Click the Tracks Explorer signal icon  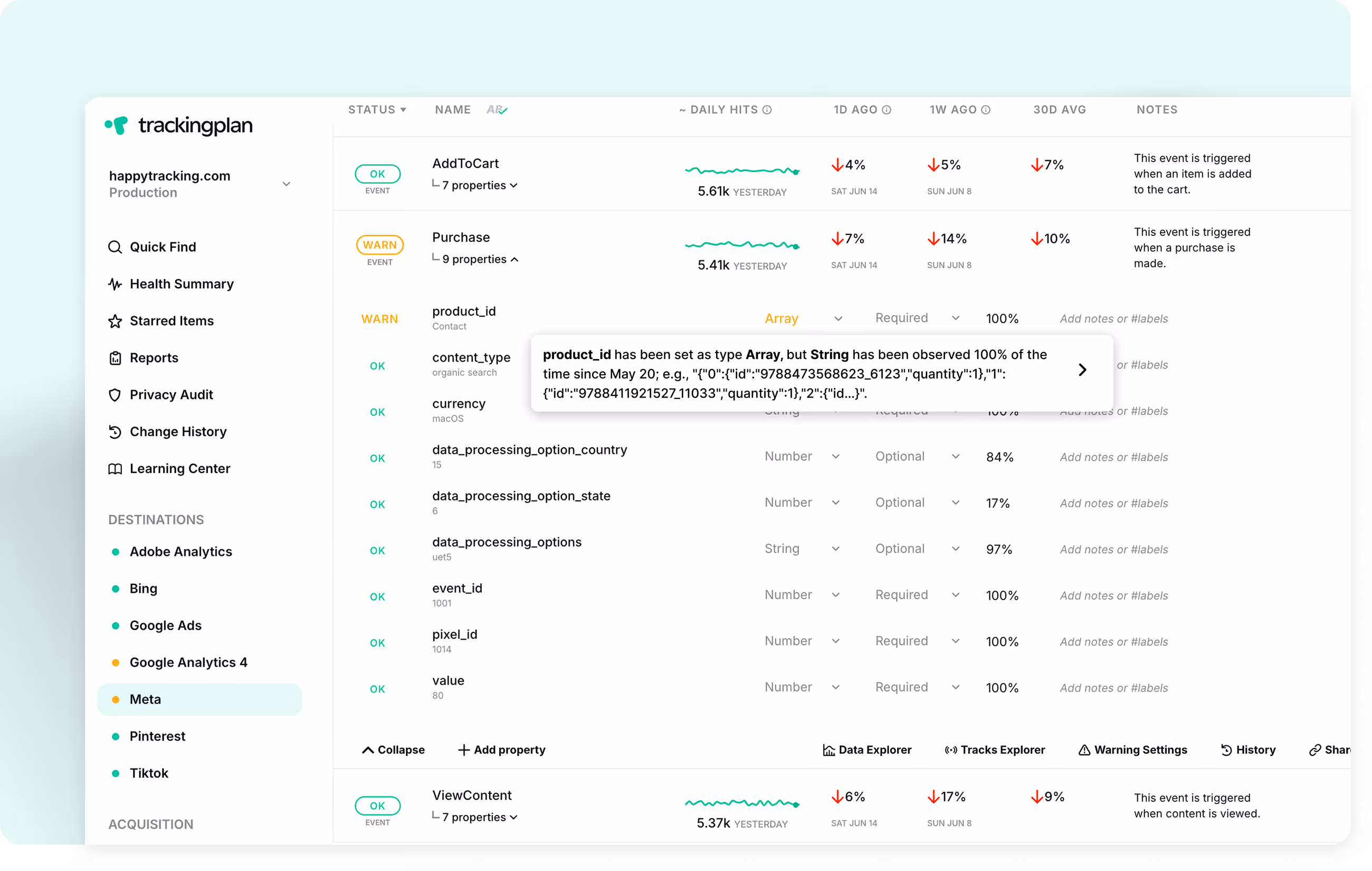tap(950, 750)
